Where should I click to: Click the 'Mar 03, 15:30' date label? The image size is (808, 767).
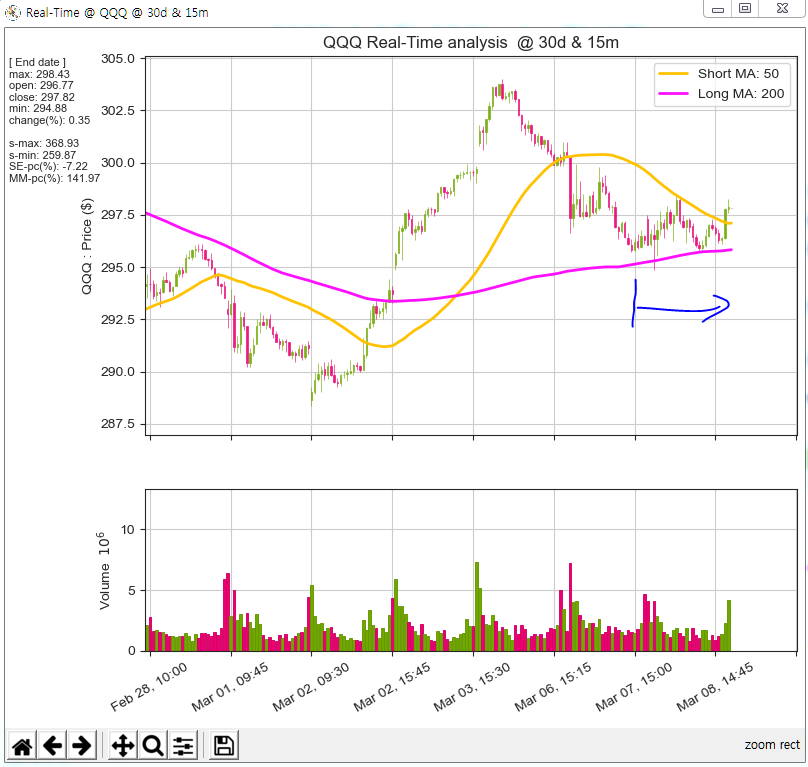pos(472,688)
